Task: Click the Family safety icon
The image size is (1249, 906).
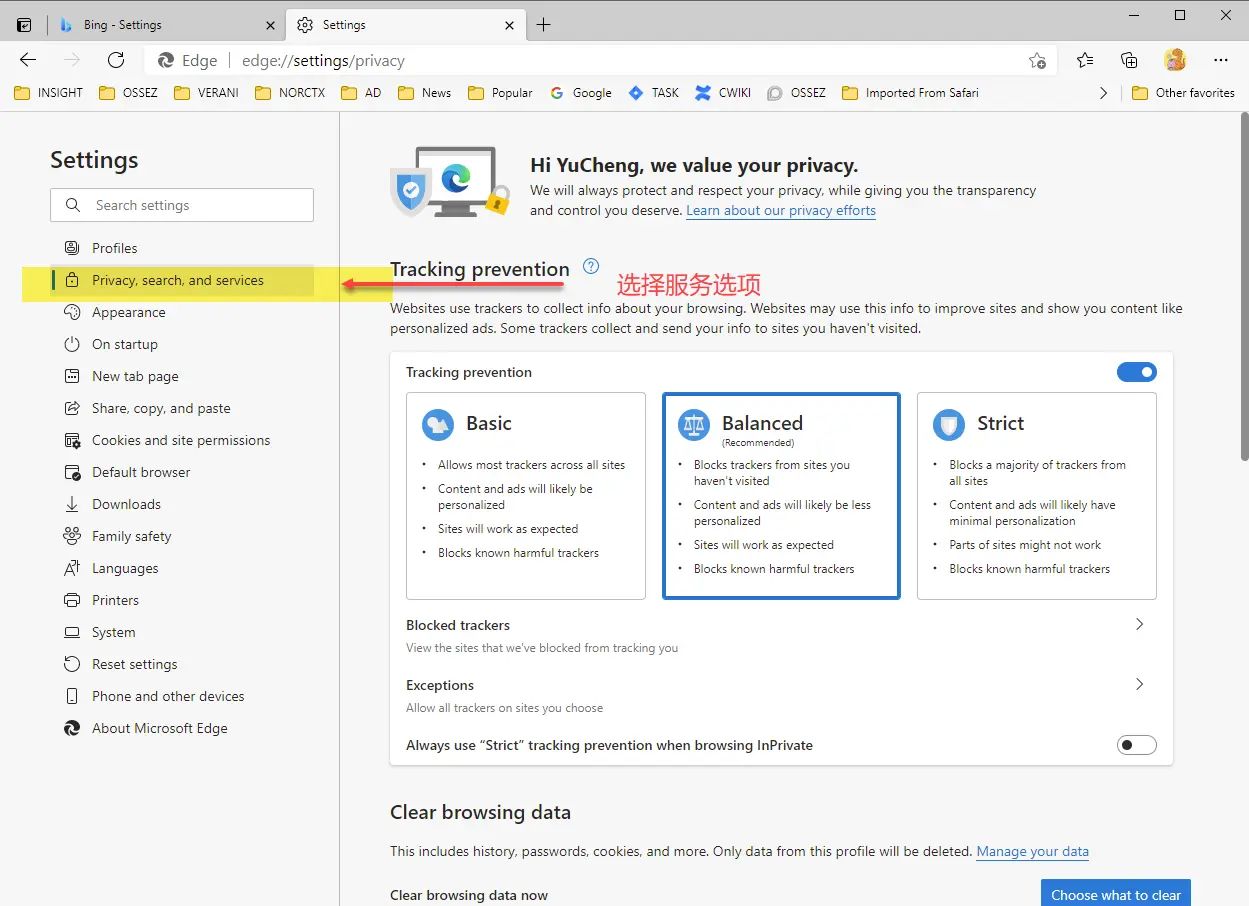Action: [72, 536]
